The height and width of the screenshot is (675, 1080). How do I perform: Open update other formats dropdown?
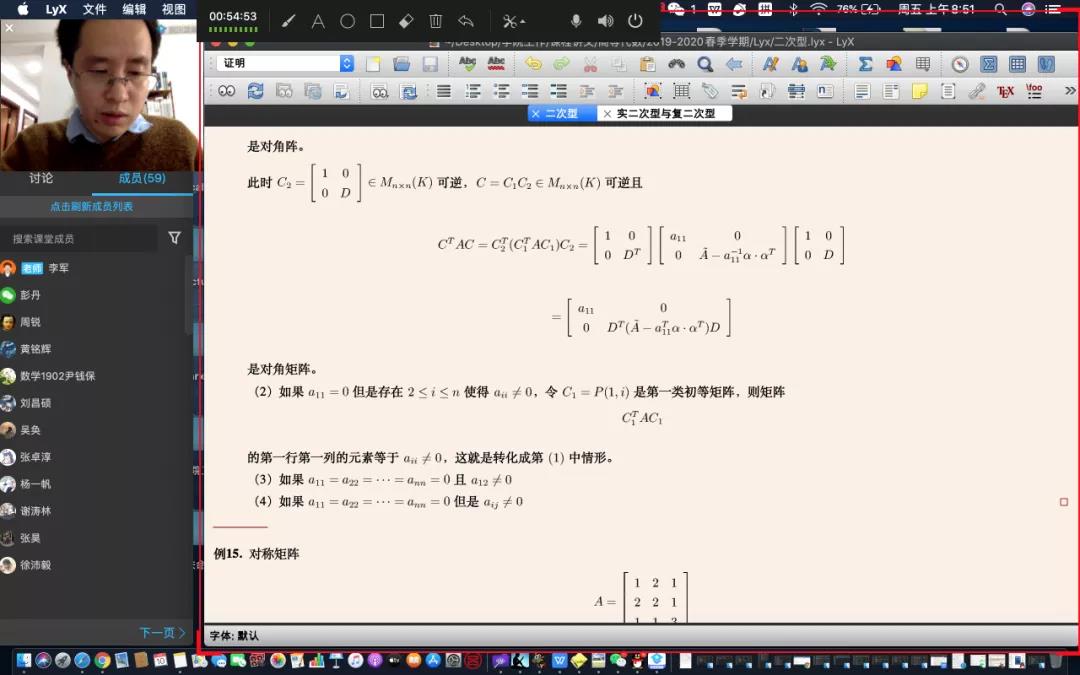(x=408, y=91)
